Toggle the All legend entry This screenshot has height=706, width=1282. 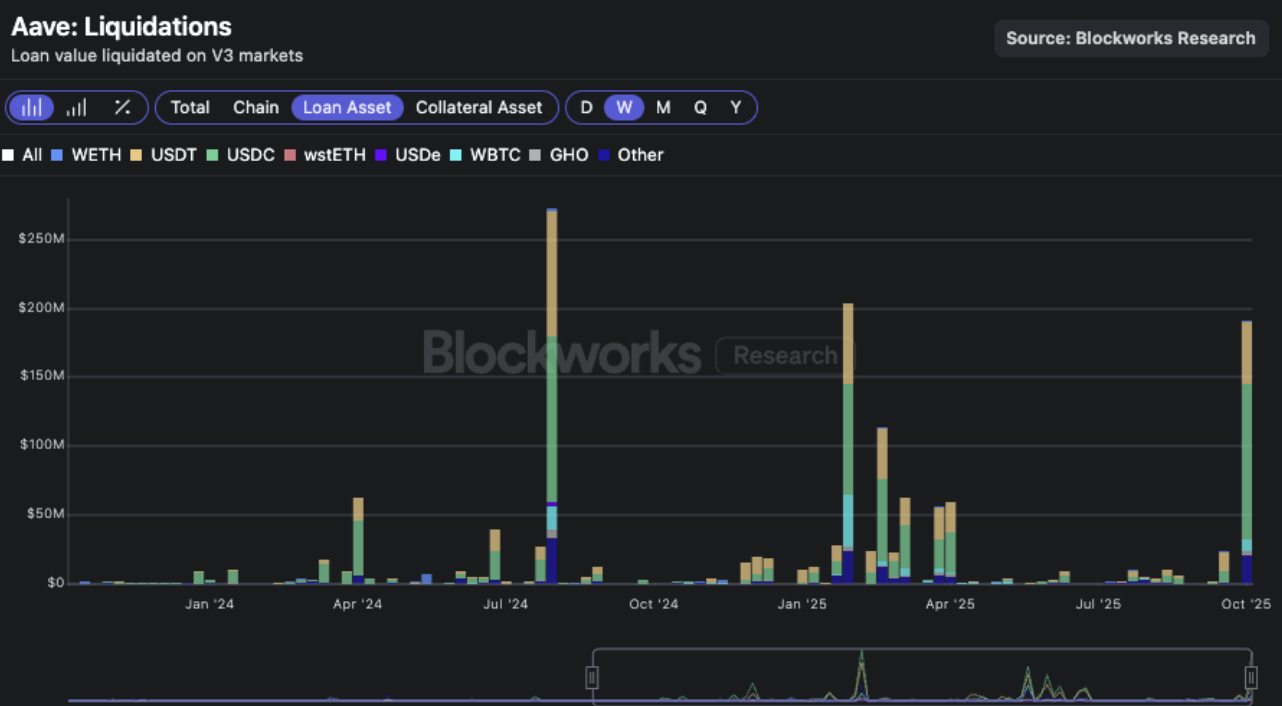pos(22,155)
